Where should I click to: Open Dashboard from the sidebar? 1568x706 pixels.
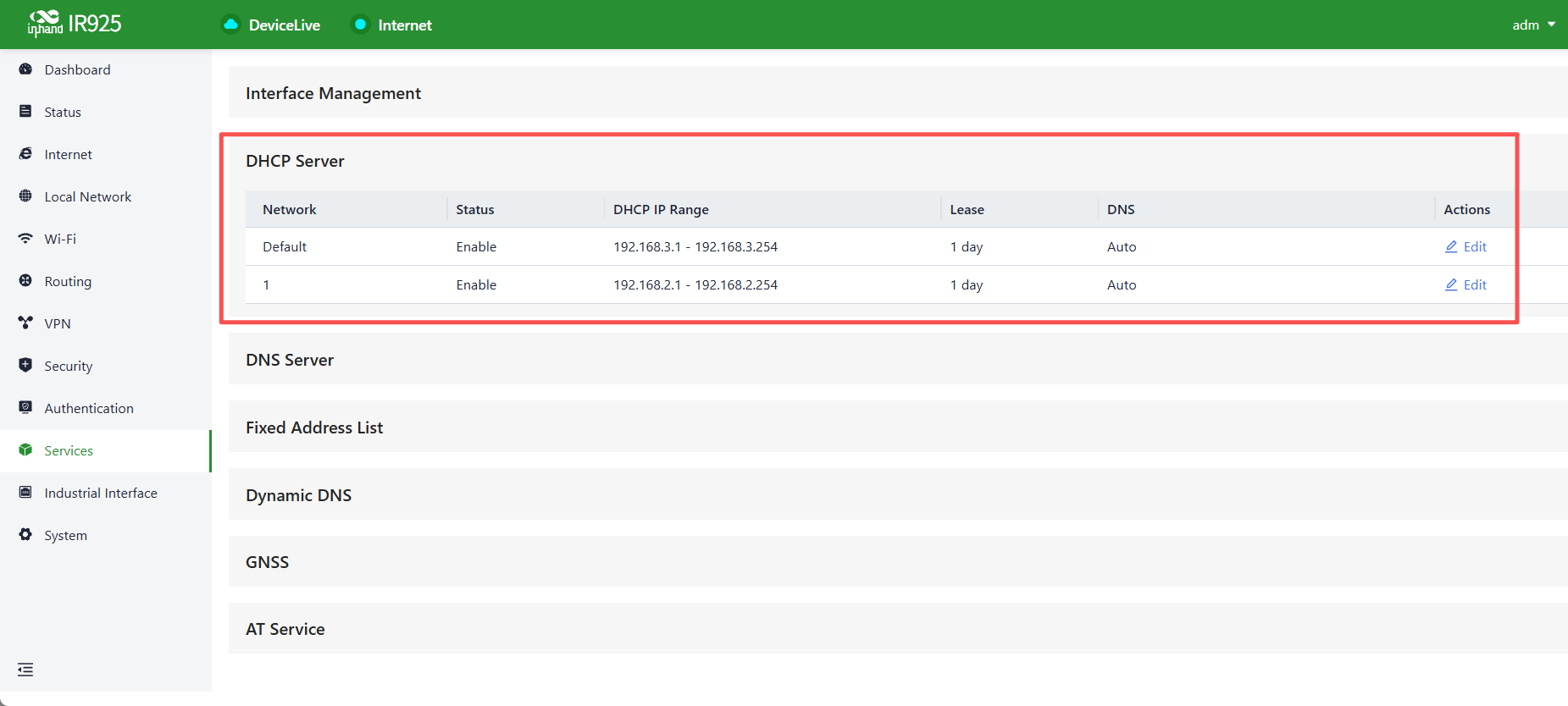pyautogui.click(x=105, y=69)
